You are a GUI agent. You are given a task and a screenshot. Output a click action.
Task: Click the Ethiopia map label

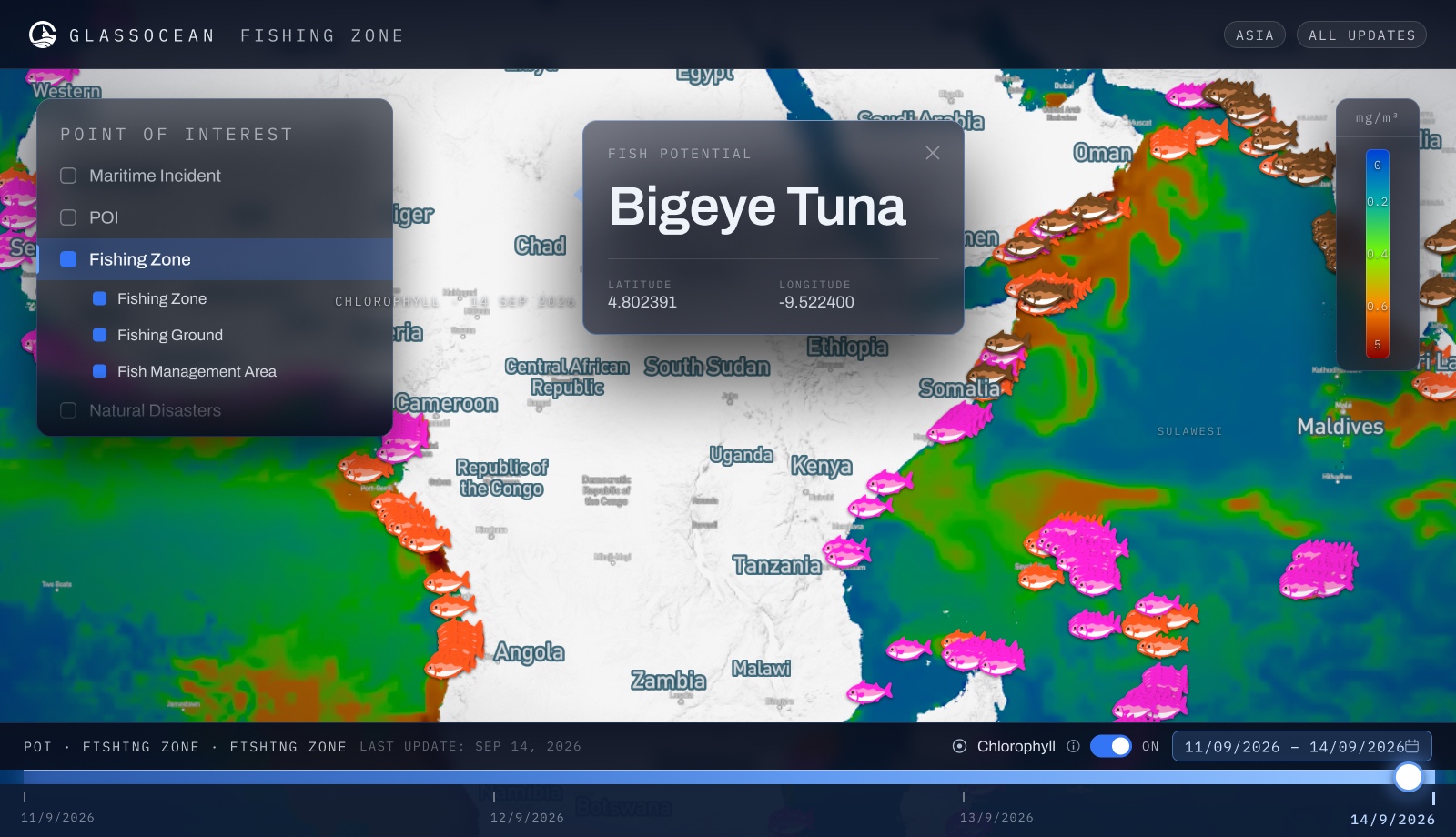[x=847, y=347]
